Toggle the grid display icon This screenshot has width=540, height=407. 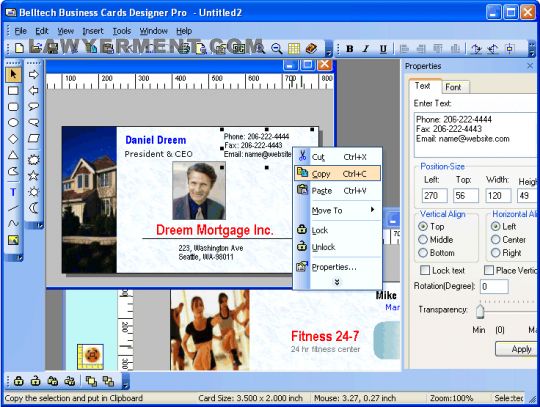click(x=294, y=49)
